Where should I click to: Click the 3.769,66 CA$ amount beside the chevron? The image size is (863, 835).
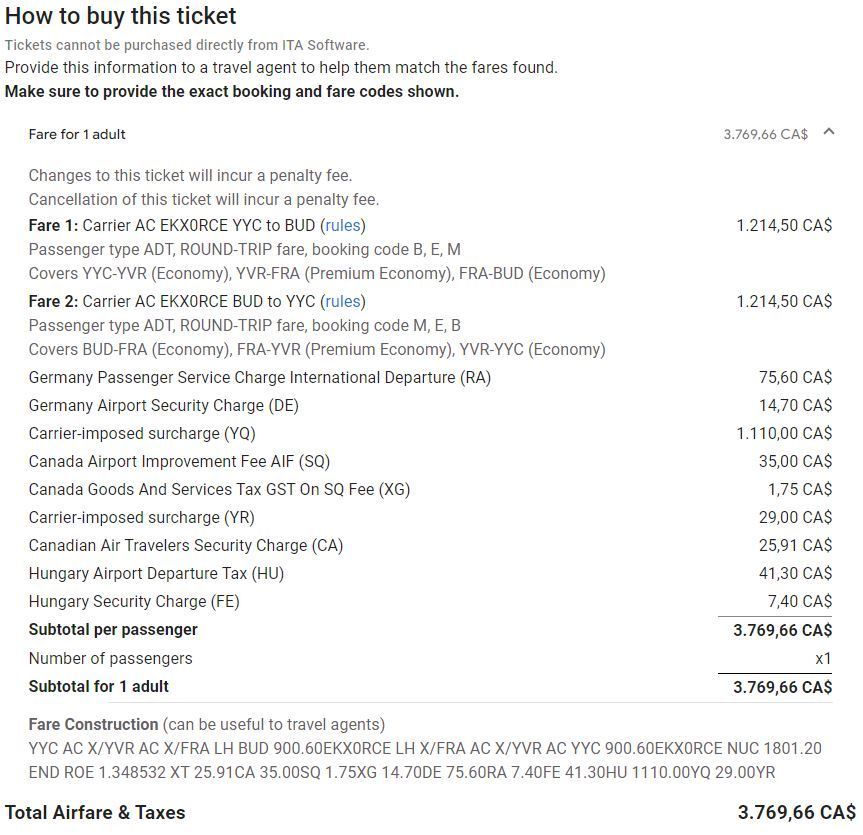pyautogui.click(x=765, y=134)
